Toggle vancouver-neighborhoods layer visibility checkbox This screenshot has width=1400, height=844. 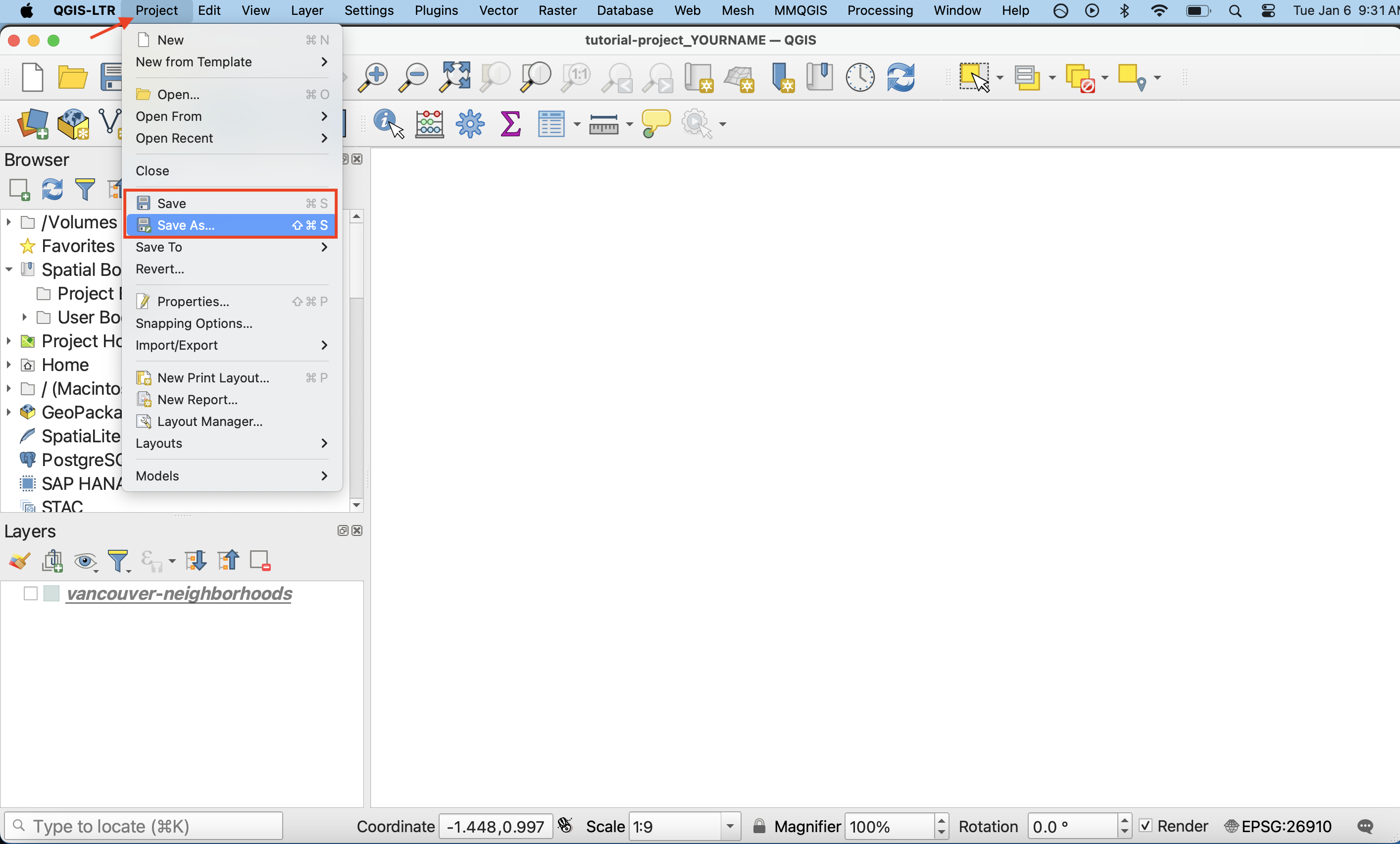tap(31, 593)
